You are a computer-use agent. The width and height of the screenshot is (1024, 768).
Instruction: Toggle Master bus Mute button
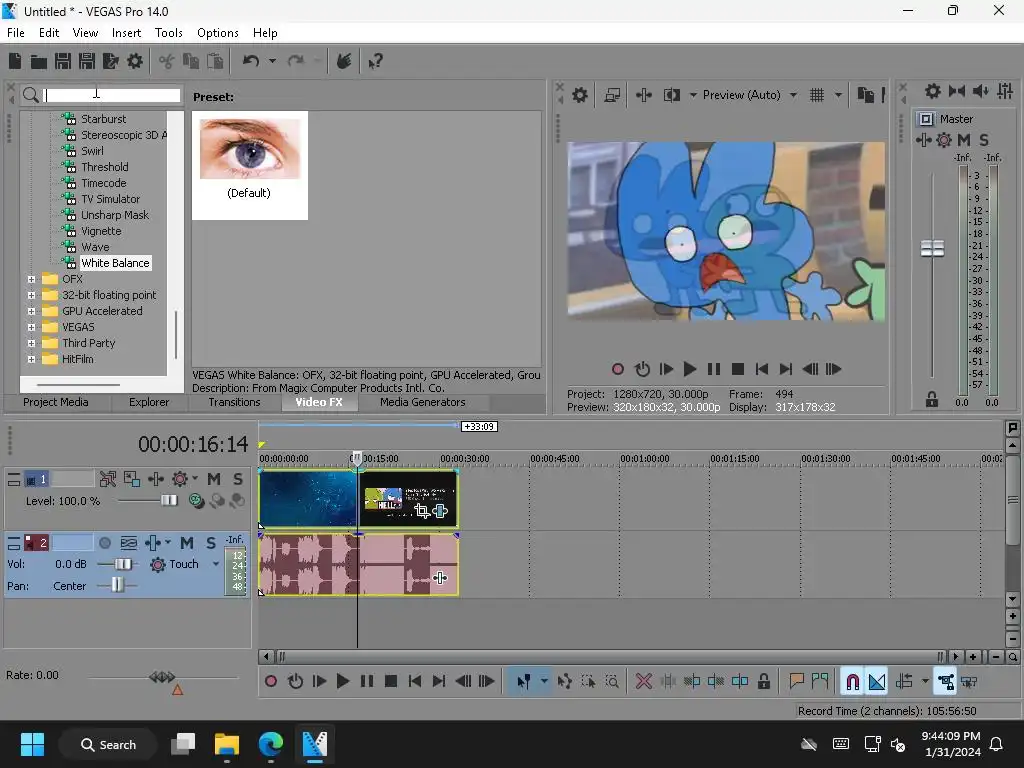[964, 140]
